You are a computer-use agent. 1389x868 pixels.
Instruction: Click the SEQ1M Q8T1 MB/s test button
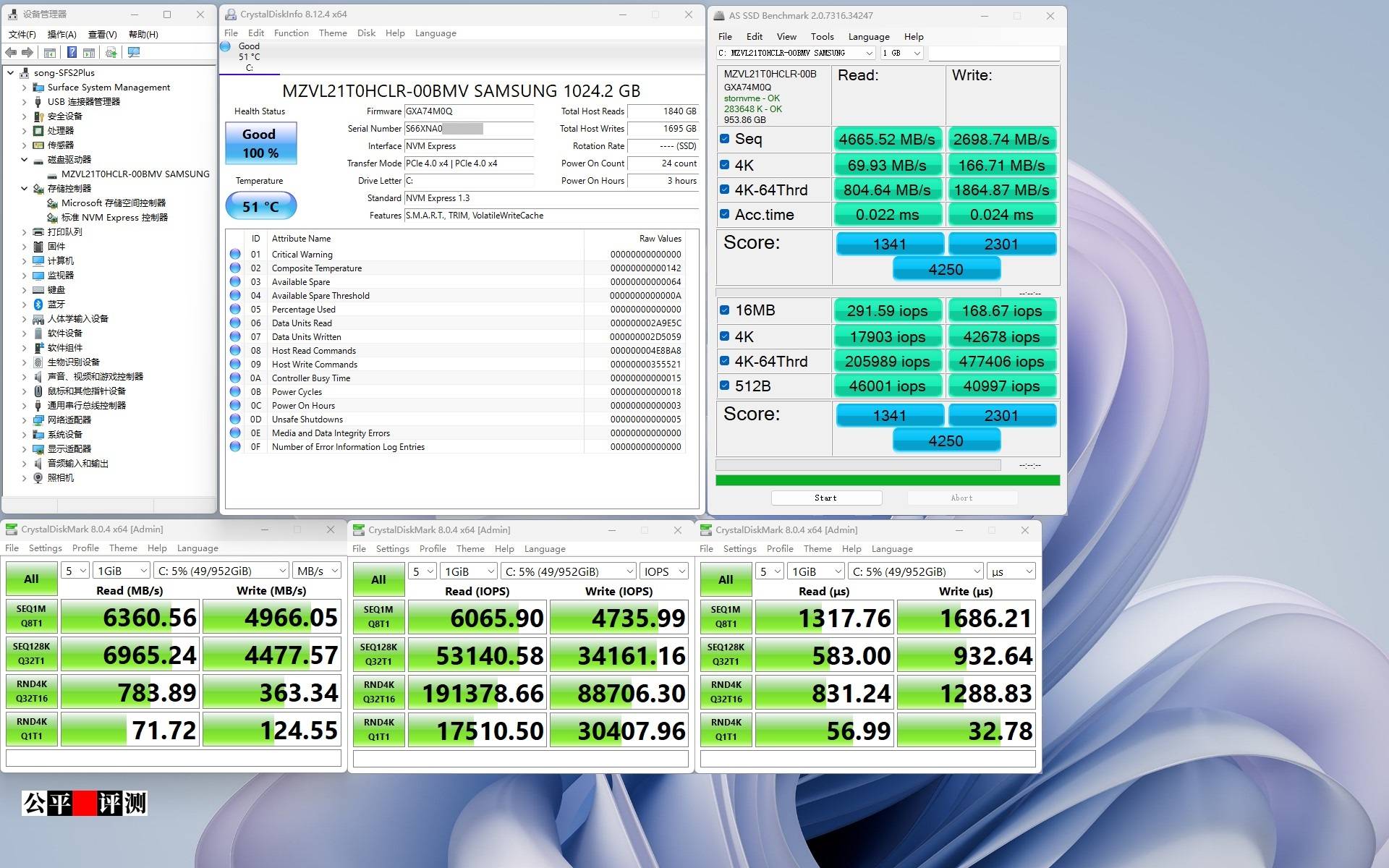[x=31, y=616]
